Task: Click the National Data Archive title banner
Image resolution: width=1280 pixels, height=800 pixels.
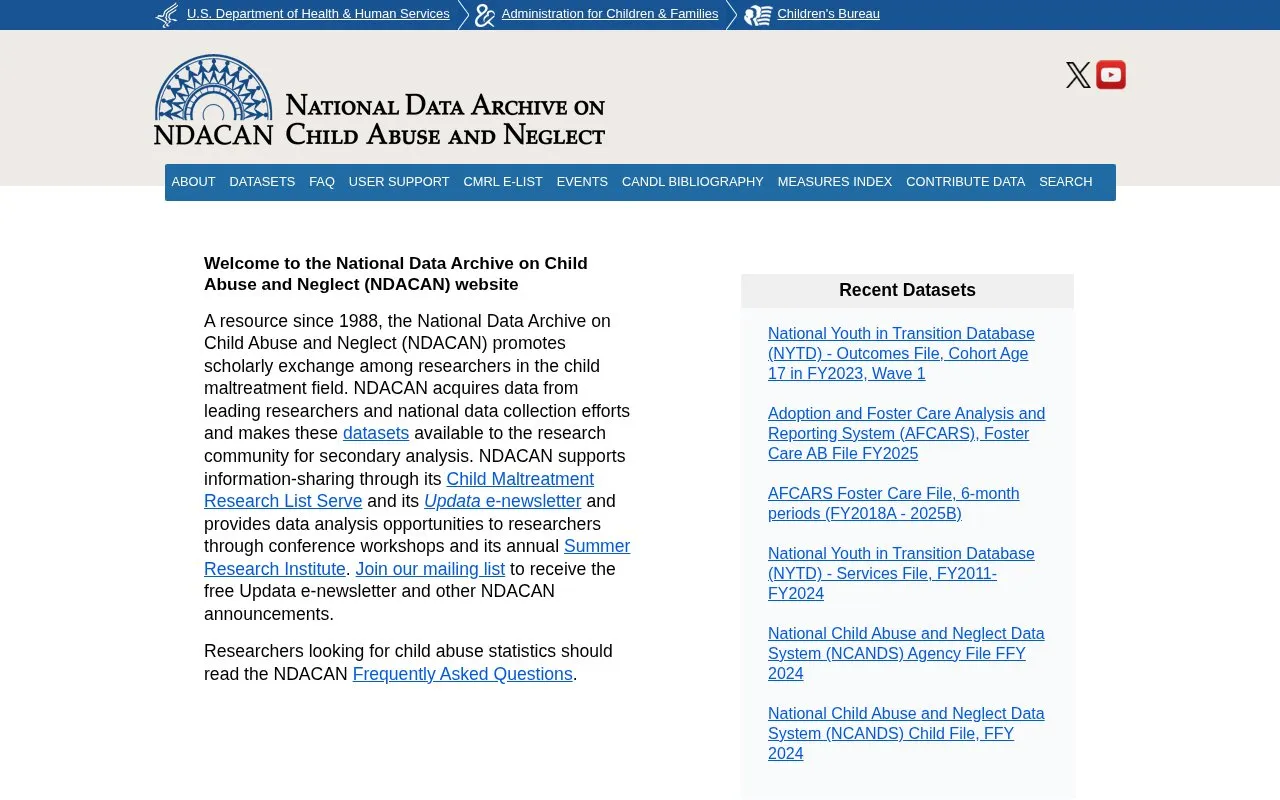Action: (x=445, y=119)
